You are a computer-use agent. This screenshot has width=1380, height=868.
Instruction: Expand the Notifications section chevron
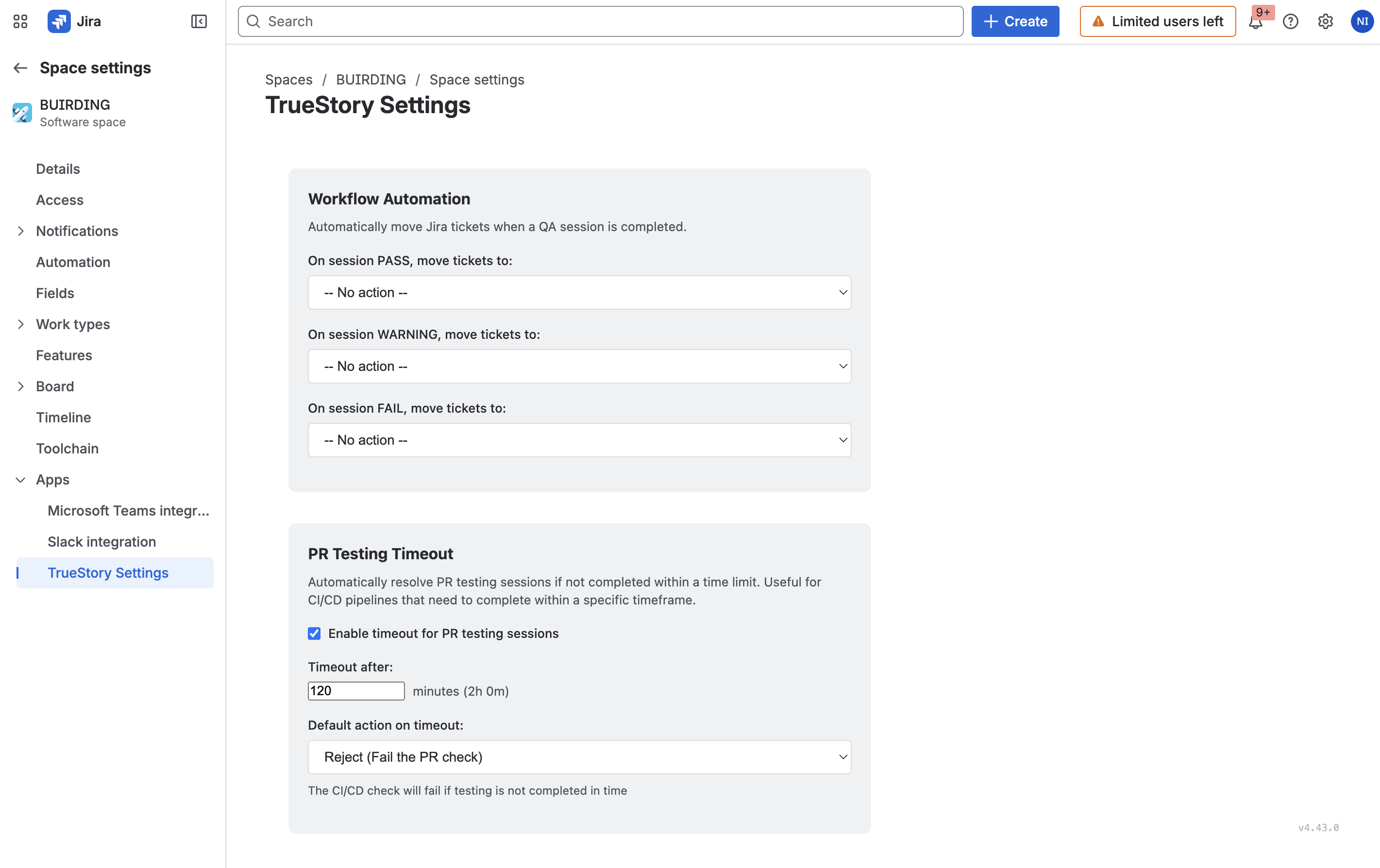point(20,231)
